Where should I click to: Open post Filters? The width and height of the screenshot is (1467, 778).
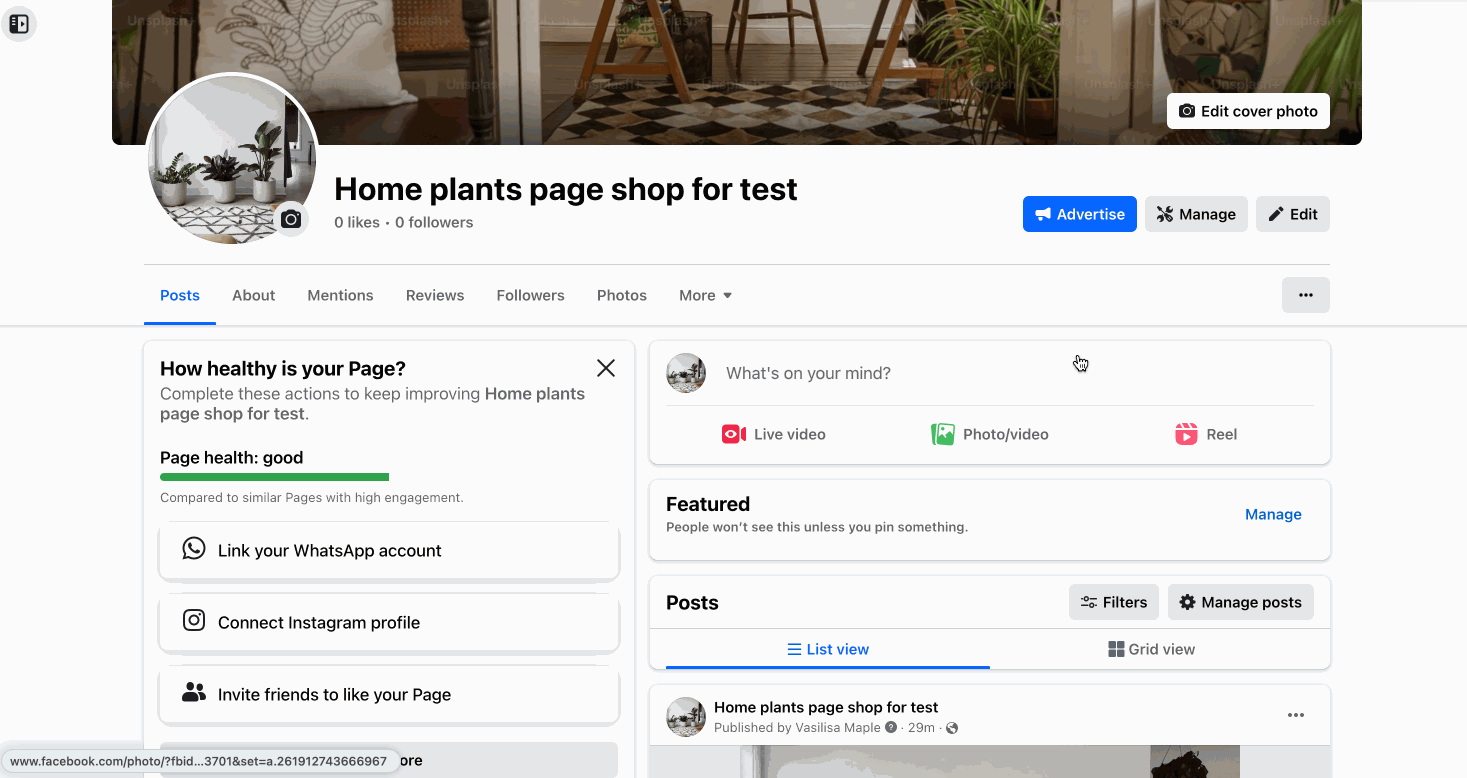(1113, 602)
